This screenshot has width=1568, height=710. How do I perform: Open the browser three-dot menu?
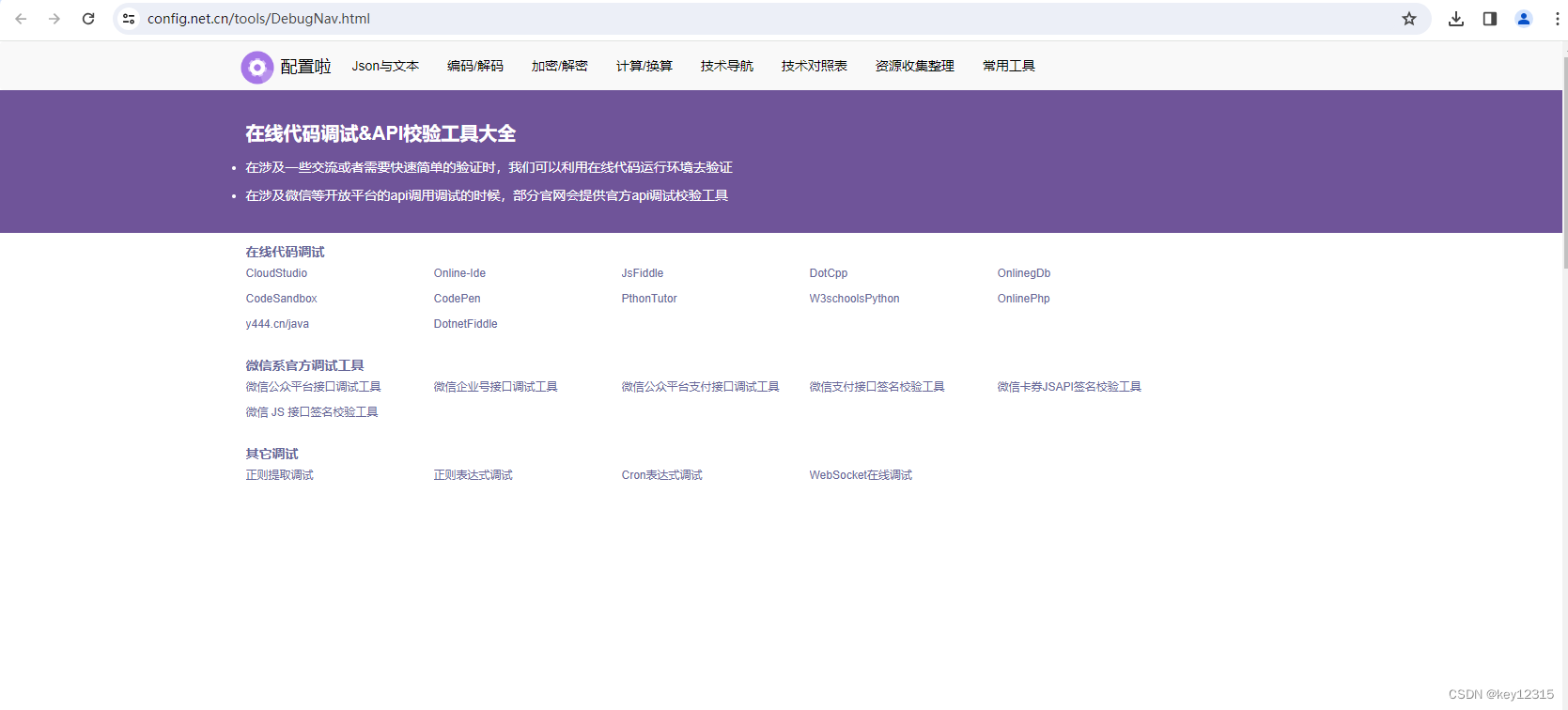tap(1557, 19)
